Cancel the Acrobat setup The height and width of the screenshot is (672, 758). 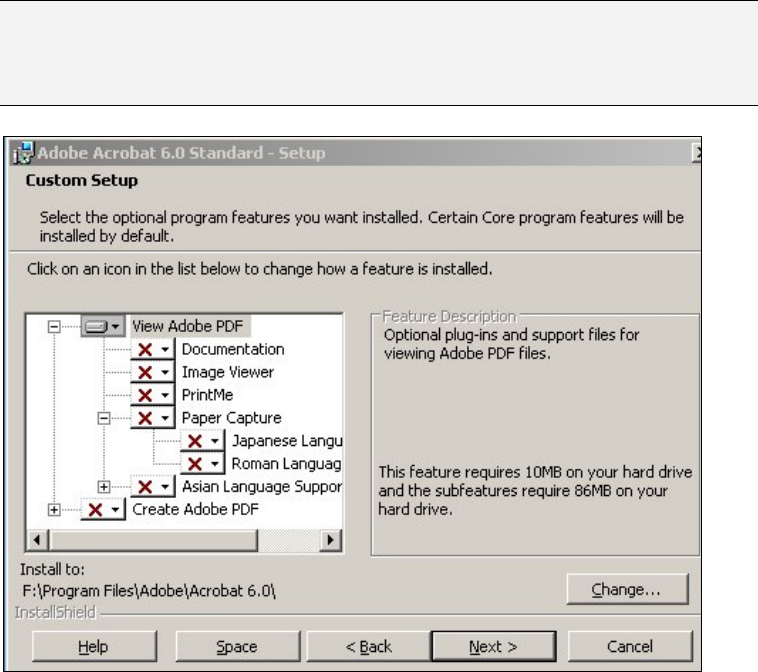click(x=630, y=646)
